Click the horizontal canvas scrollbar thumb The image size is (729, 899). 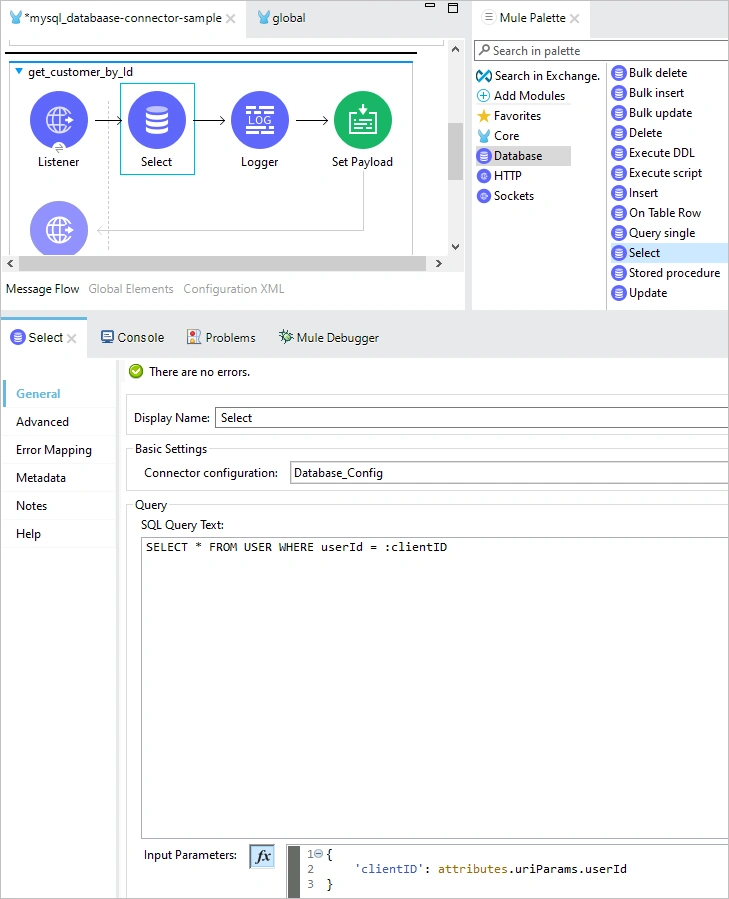pos(223,264)
